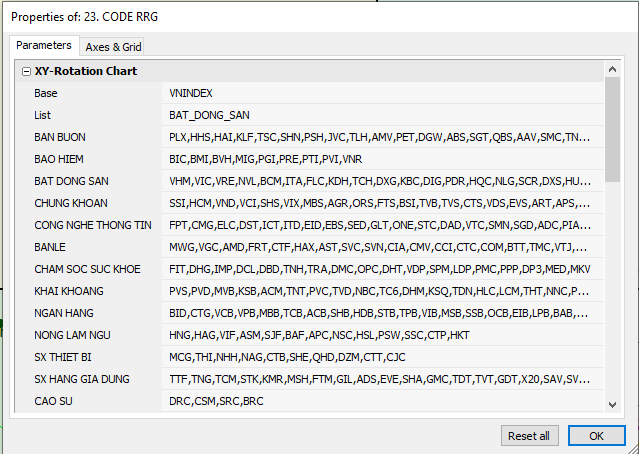Click the vertical scrollbar thumb

[x=612, y=129]
